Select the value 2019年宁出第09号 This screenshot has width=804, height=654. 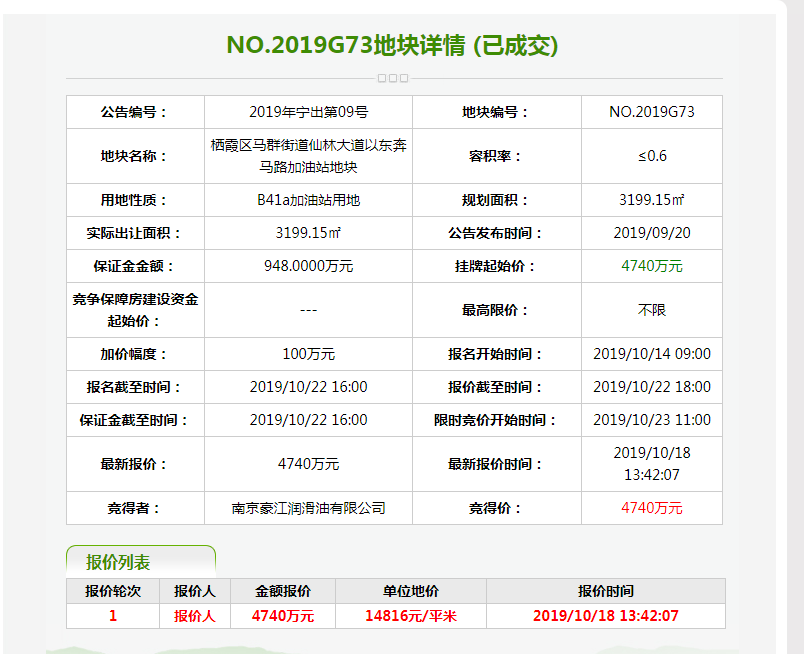pos(309,112)
